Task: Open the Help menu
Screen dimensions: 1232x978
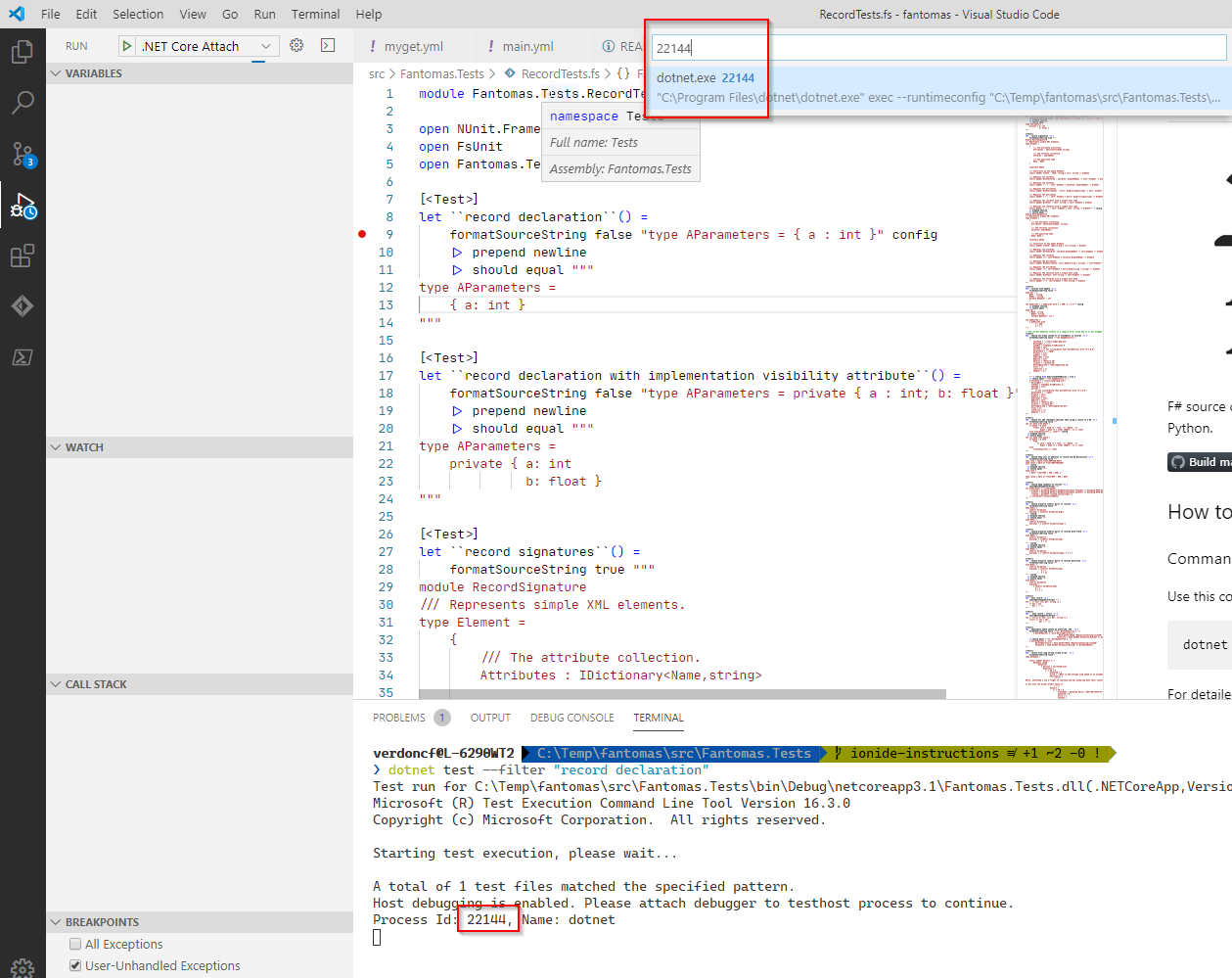Action: (369, 14)
